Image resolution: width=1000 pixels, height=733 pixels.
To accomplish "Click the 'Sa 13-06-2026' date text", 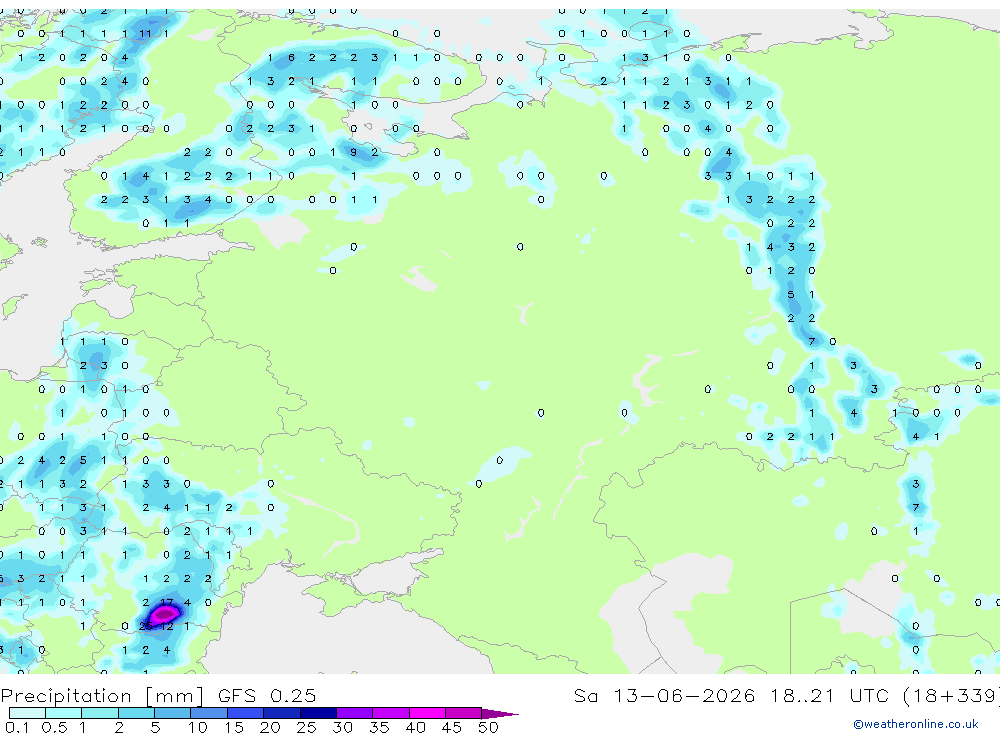I will [x=664, y=695].
